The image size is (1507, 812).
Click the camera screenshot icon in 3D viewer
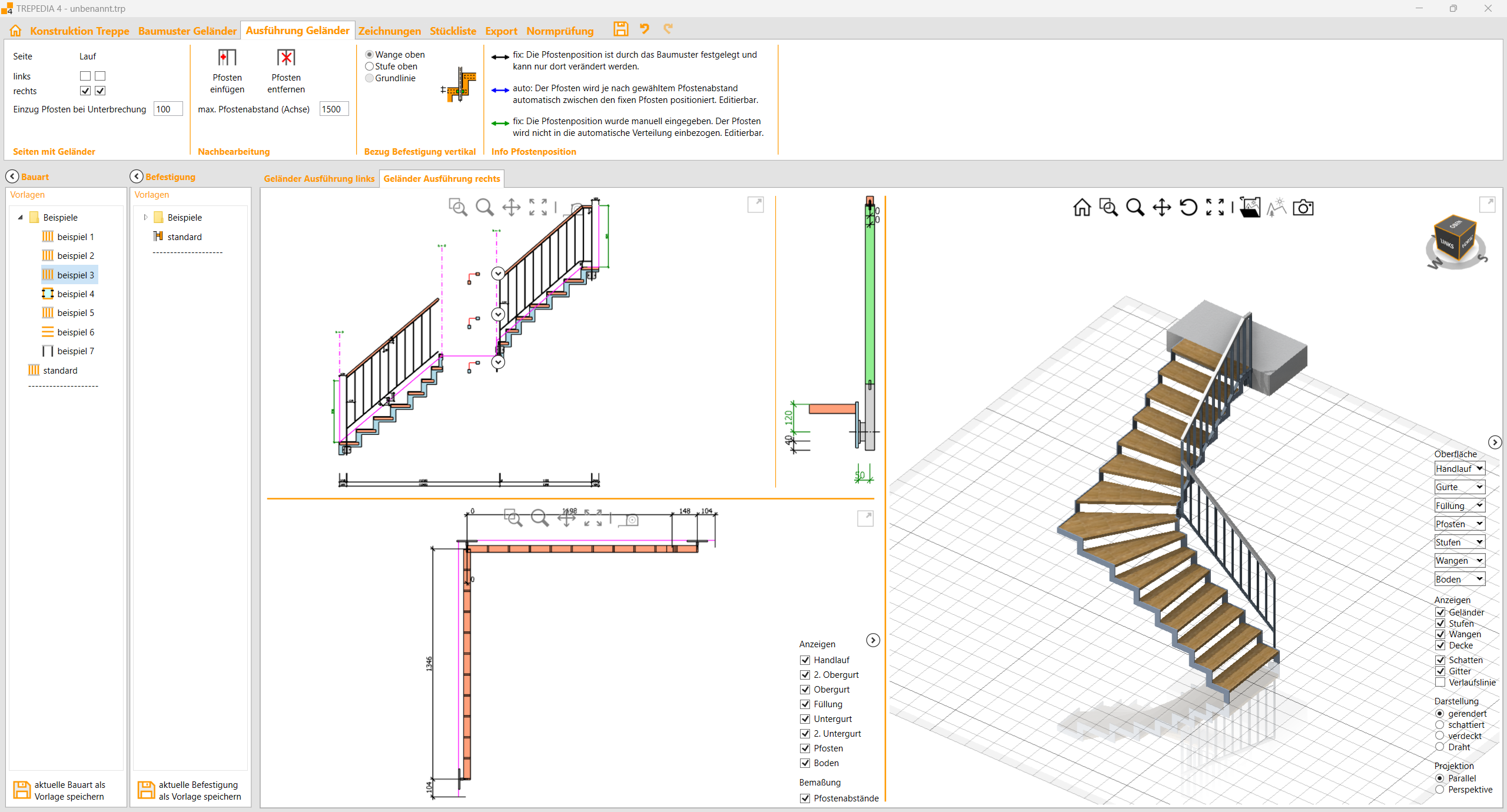pyautogui.click(x=1303, y=208)
